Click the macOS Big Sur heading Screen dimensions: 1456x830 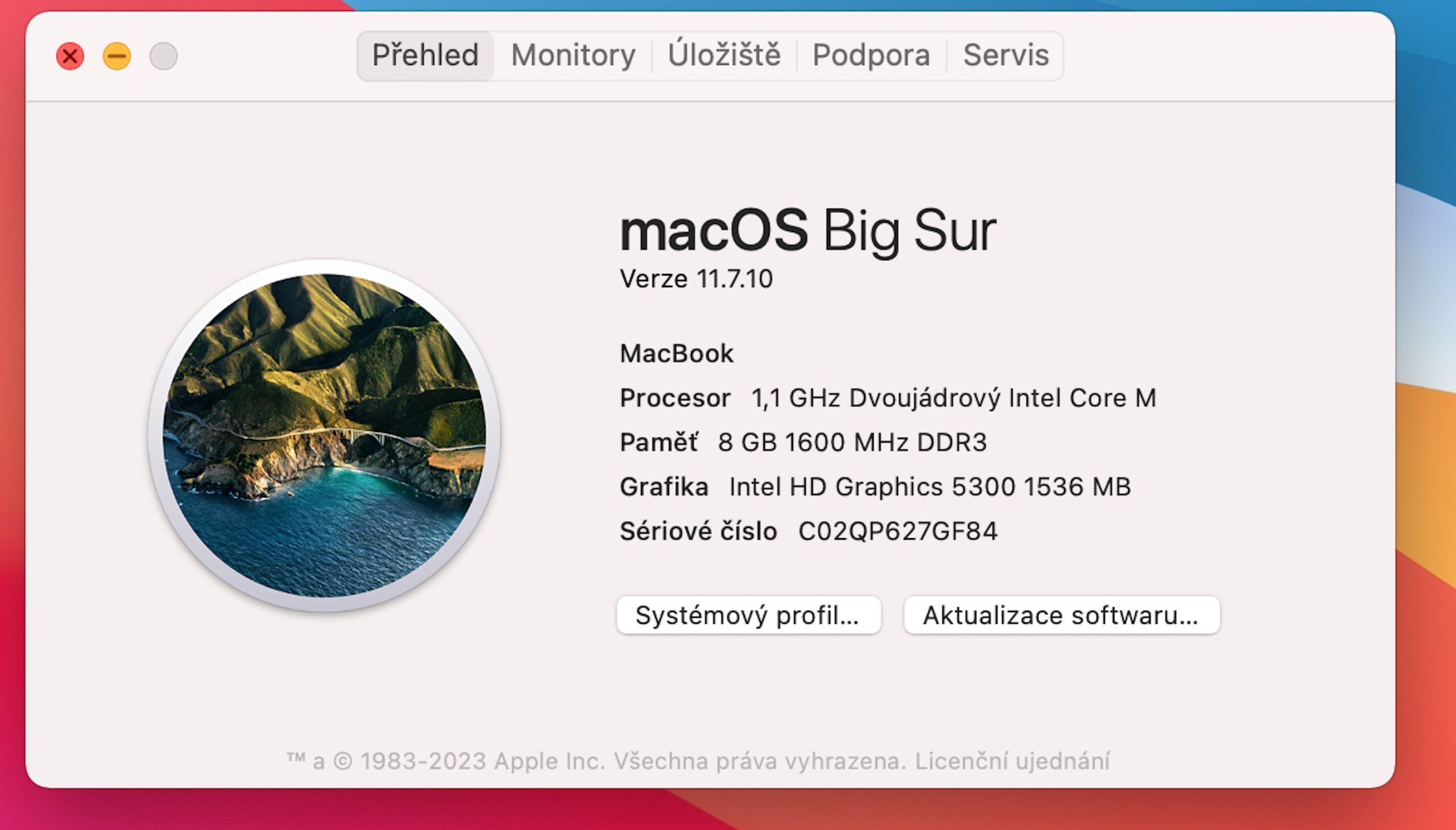point(807,230)
